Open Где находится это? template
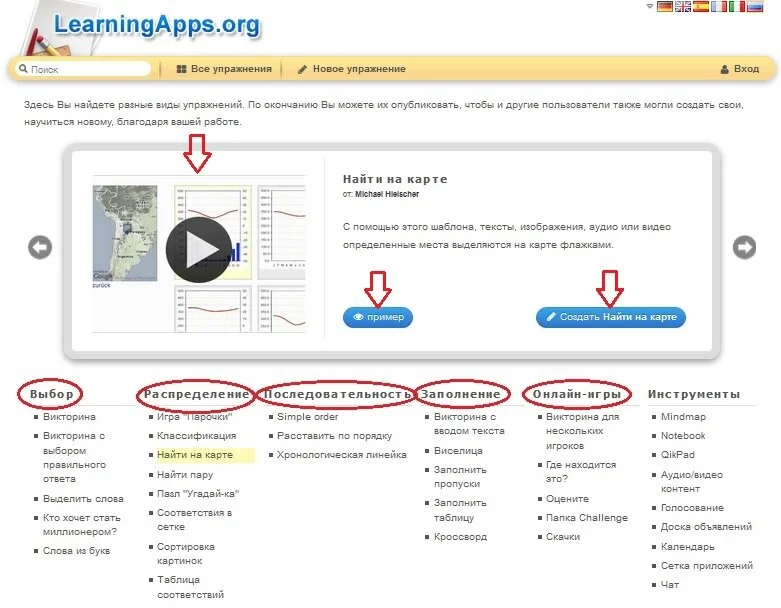781x608 pixels. 581,472
